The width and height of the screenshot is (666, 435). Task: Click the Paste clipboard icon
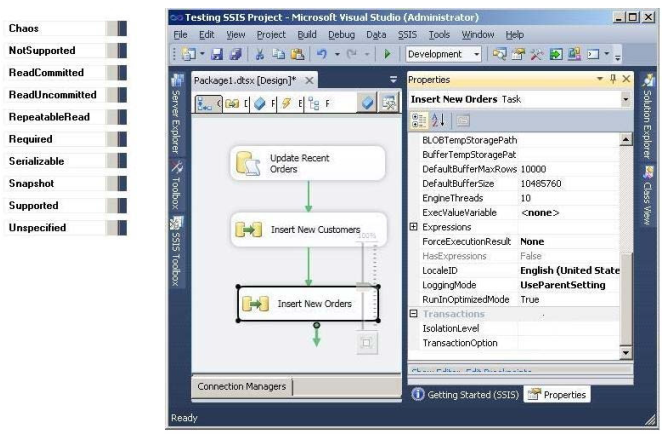click(298, 54)
